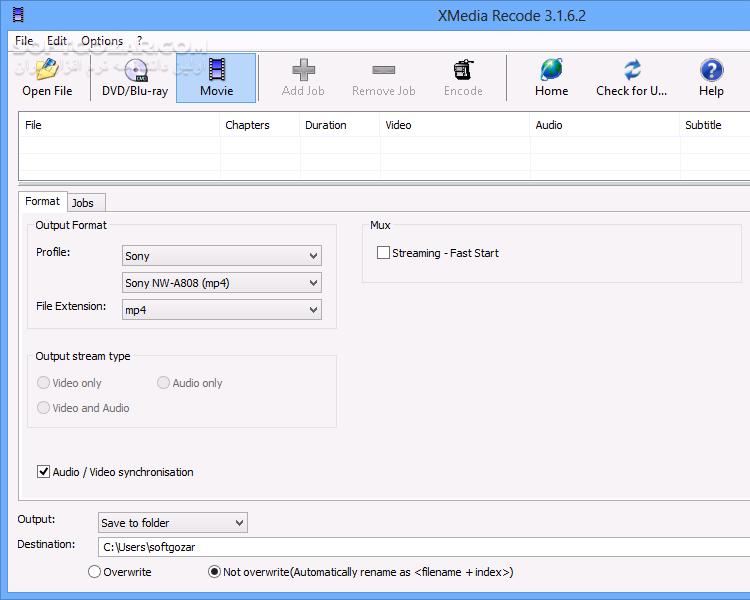This screenshot has height=600, width=750.
Task: Select the Overwrite radio option
Action: (94, 572)
